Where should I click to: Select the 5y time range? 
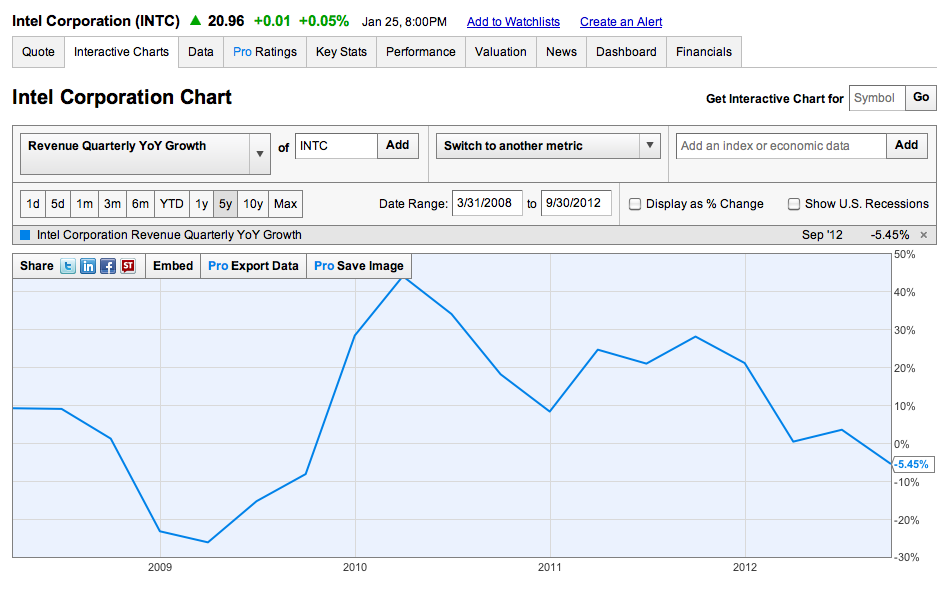[x=226, y=204]
